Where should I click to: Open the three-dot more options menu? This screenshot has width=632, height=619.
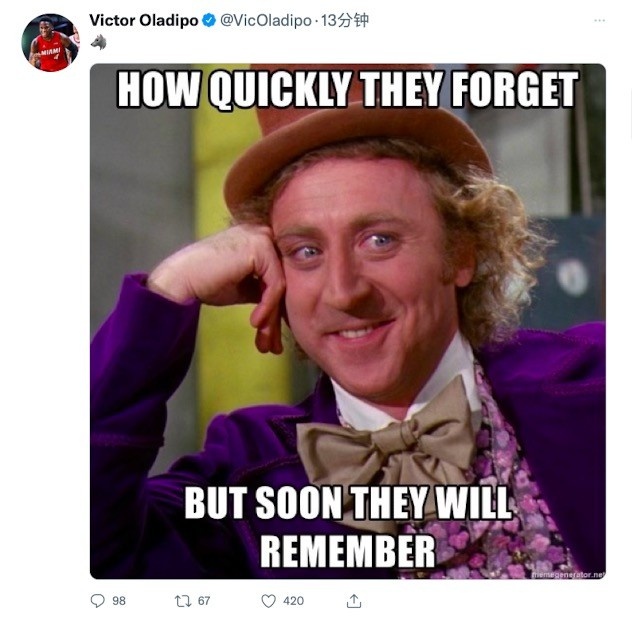pyautogui.click(x=599, y=20)
